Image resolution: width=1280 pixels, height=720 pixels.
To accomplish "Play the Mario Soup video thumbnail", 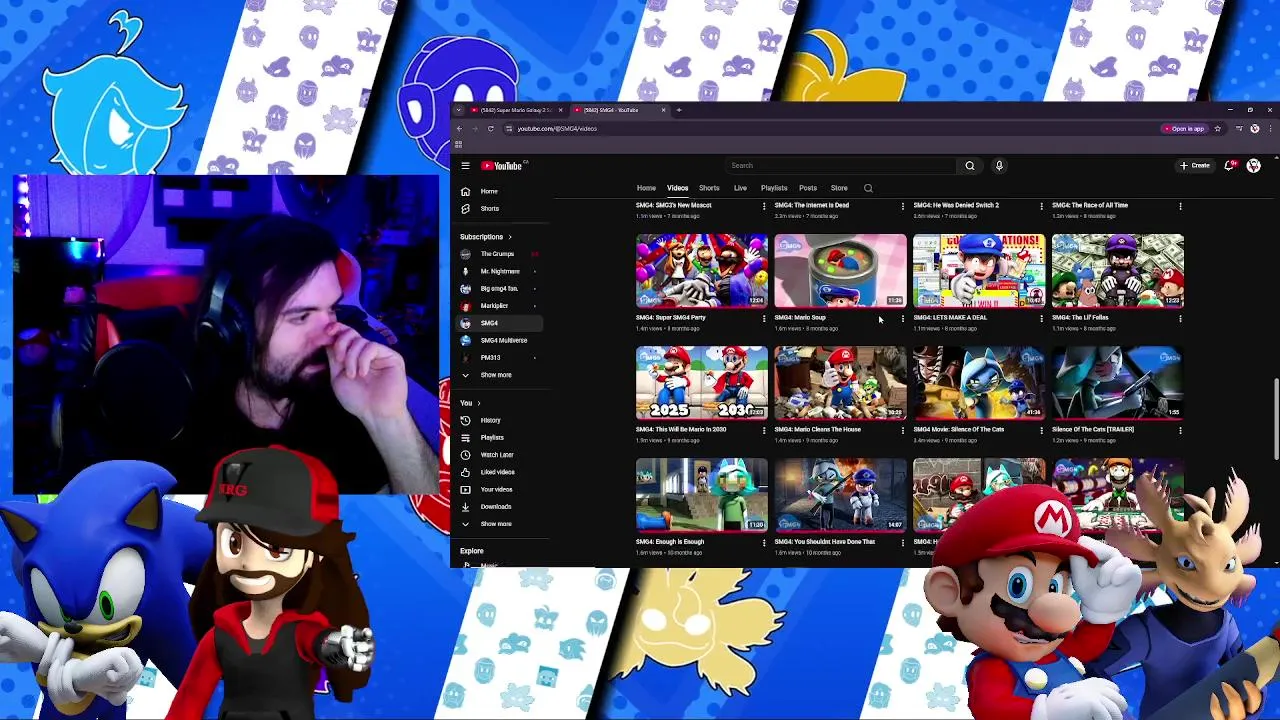I will [840, 271].
